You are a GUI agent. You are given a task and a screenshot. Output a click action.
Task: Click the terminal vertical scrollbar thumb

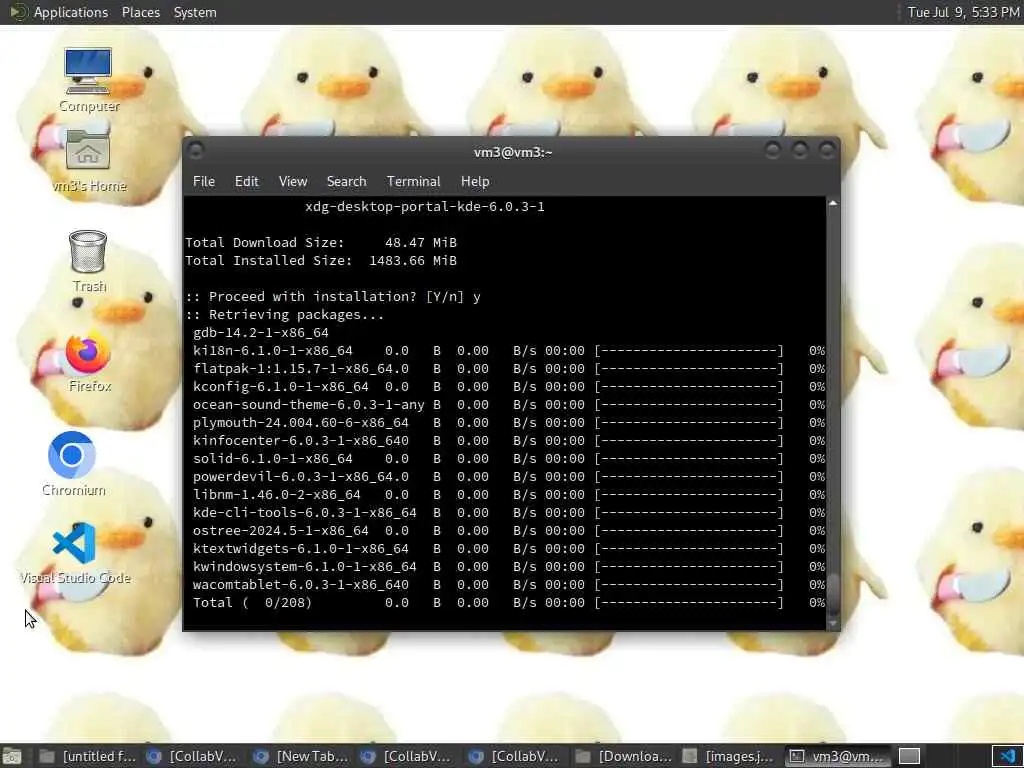coord(833,593)
